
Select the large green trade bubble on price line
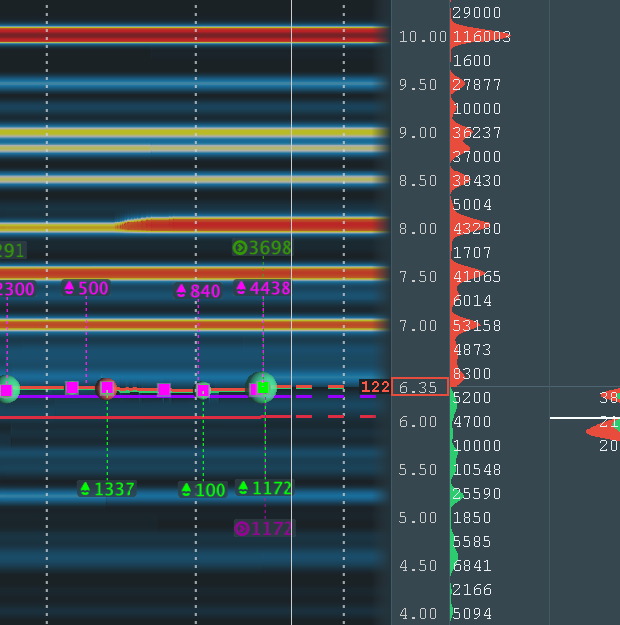click(x=262, y=387)
